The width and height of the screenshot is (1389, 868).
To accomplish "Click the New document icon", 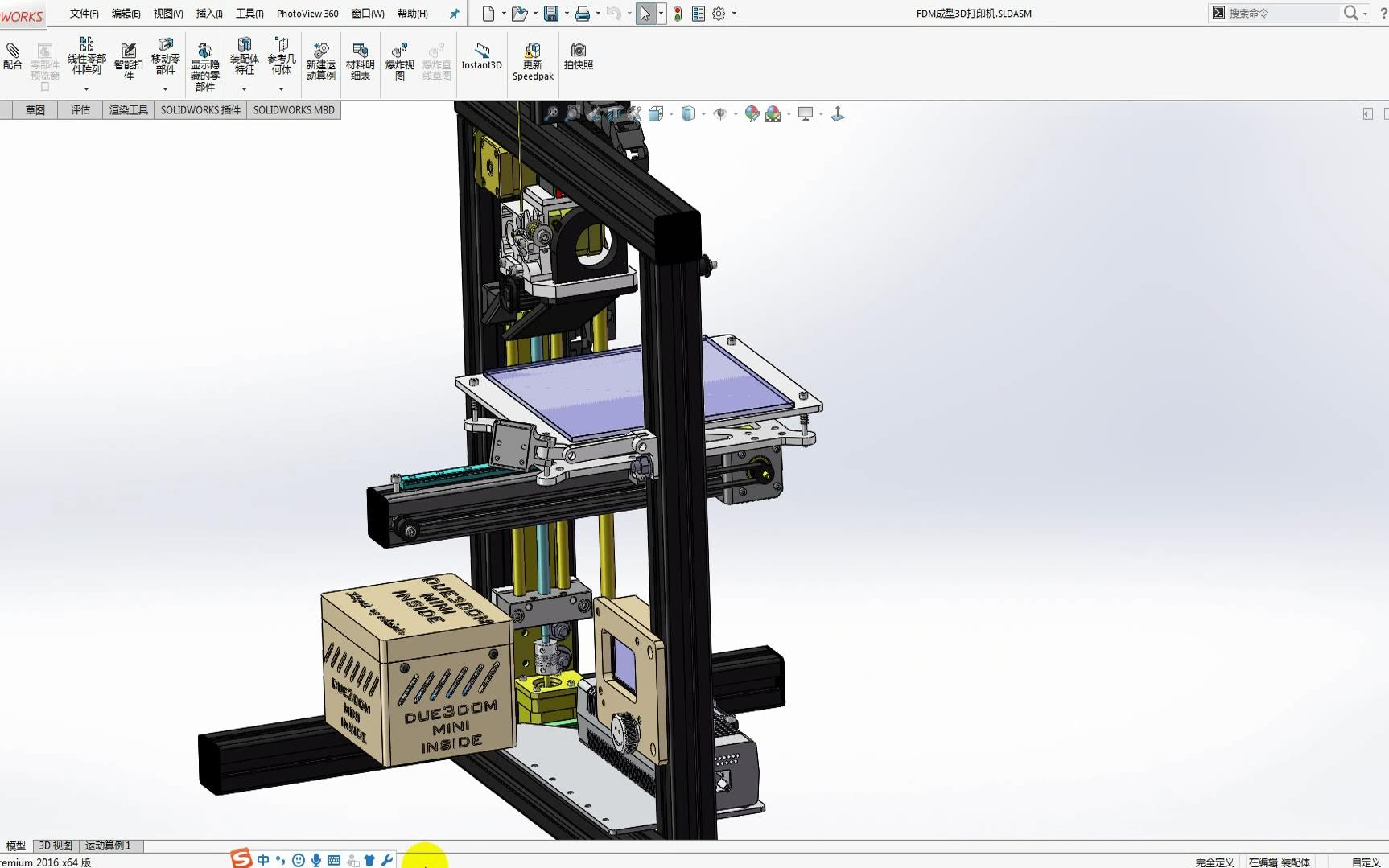I will [488, 14].
